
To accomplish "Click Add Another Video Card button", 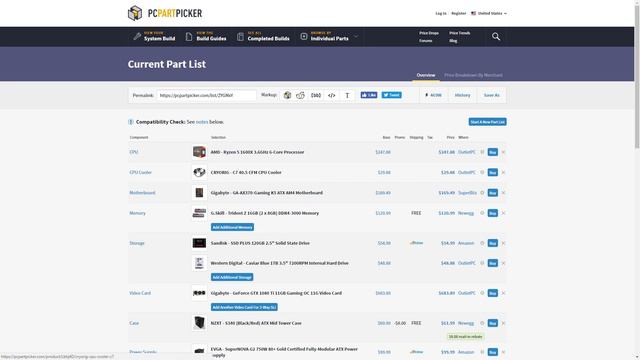I will 244,307.
